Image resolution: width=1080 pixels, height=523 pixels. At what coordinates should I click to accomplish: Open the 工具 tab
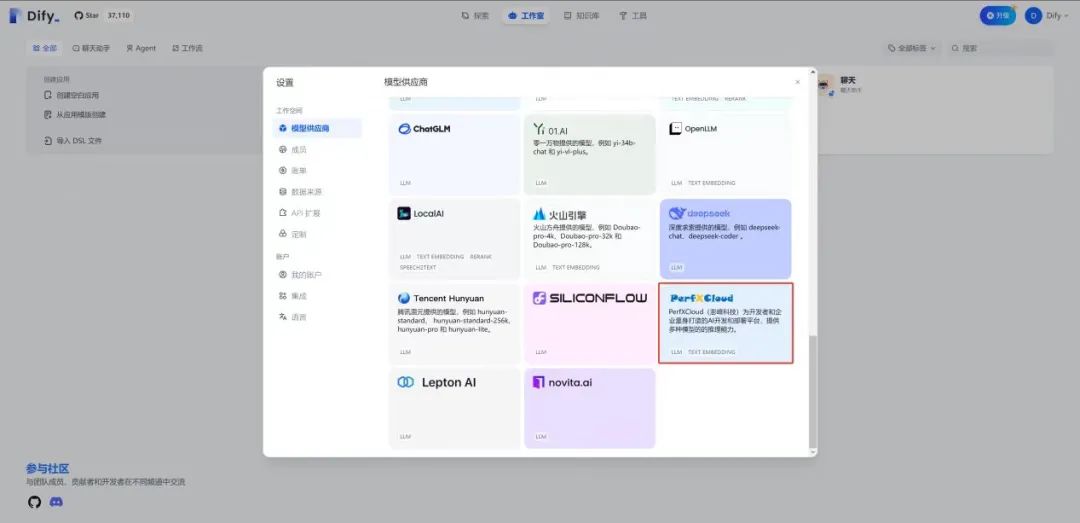tap(632, 15)
